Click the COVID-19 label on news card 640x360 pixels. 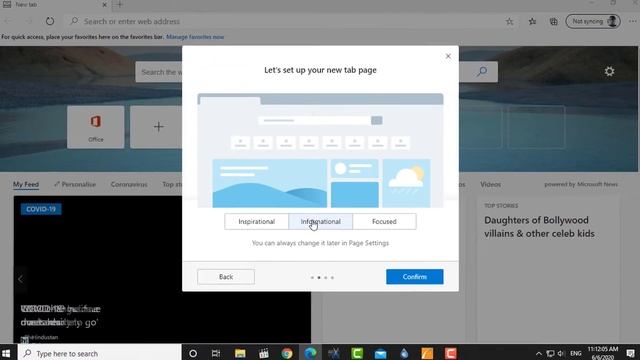41,209
